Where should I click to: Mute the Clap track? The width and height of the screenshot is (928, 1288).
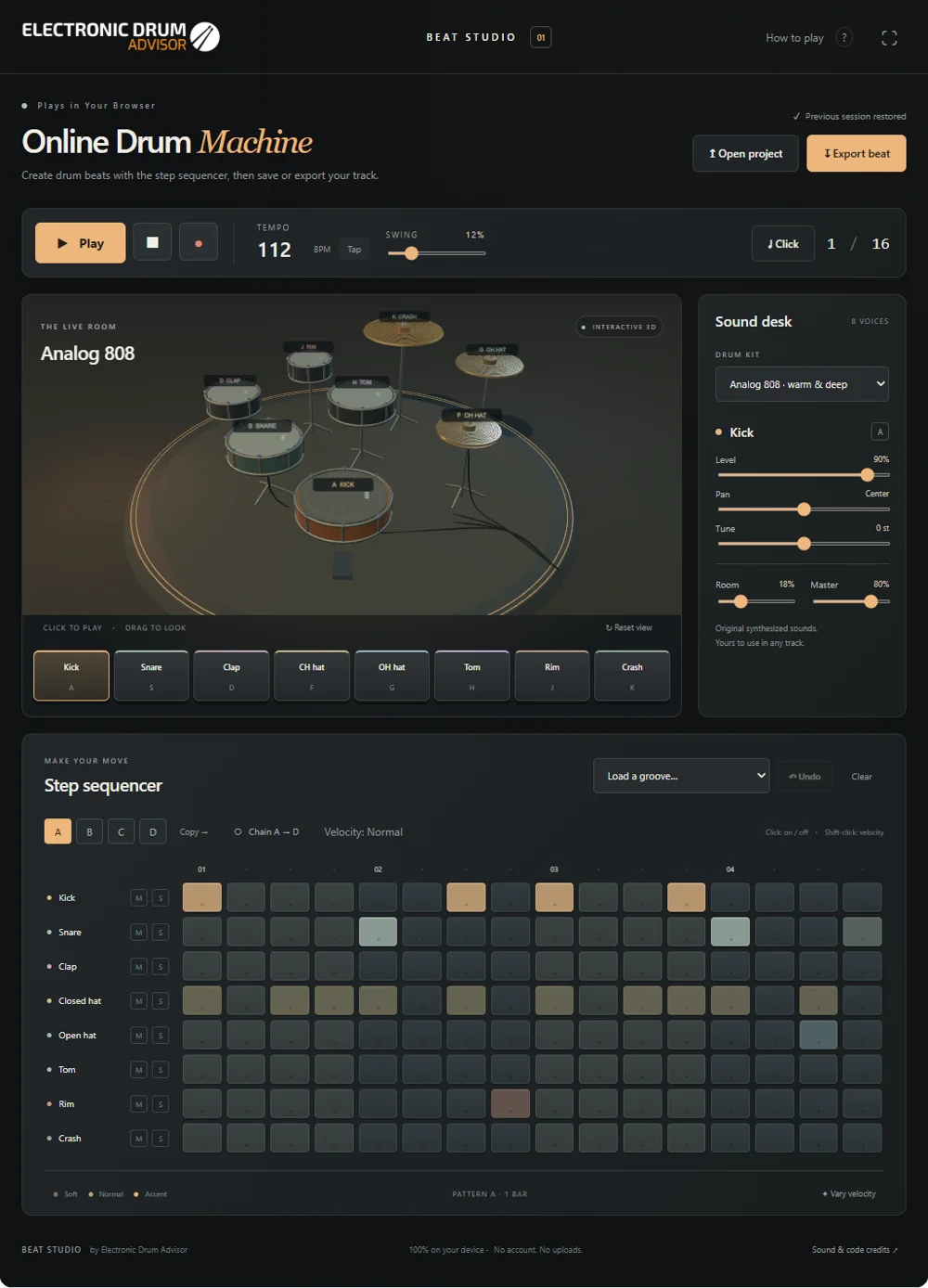(138, 966)
